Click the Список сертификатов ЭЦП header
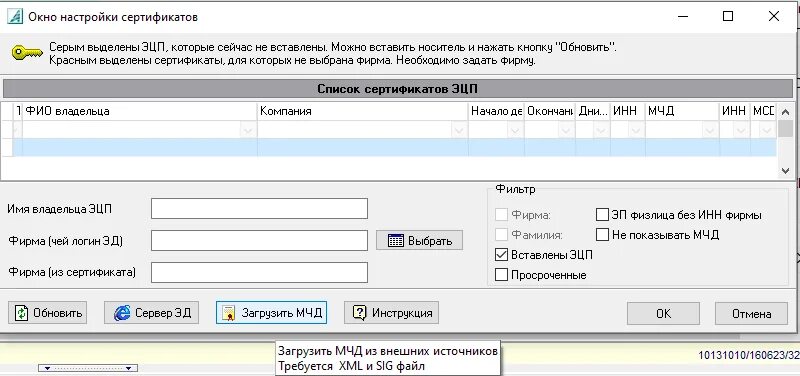The image size is (800, 376). point(397,89)
